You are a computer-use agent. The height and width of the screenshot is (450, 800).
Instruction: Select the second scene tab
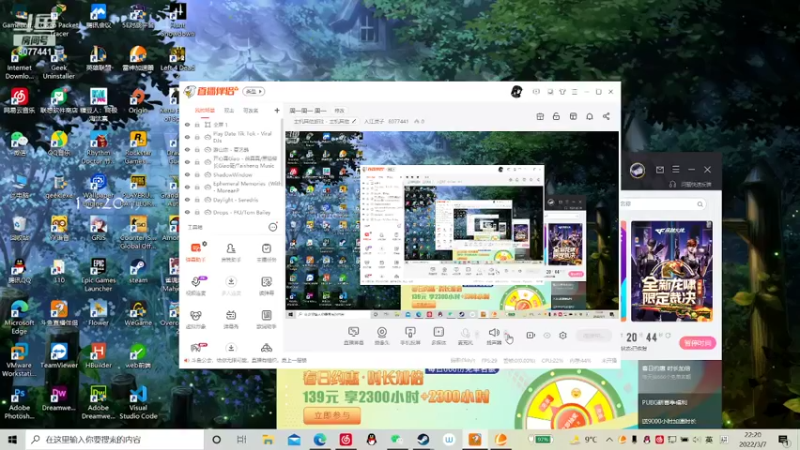[x=229, y=110]
